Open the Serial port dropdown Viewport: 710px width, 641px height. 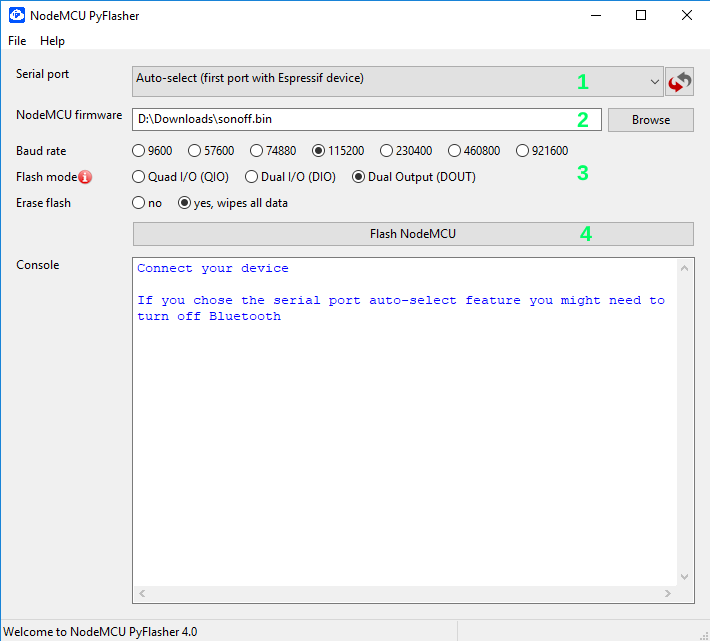(x=398, y=81)
